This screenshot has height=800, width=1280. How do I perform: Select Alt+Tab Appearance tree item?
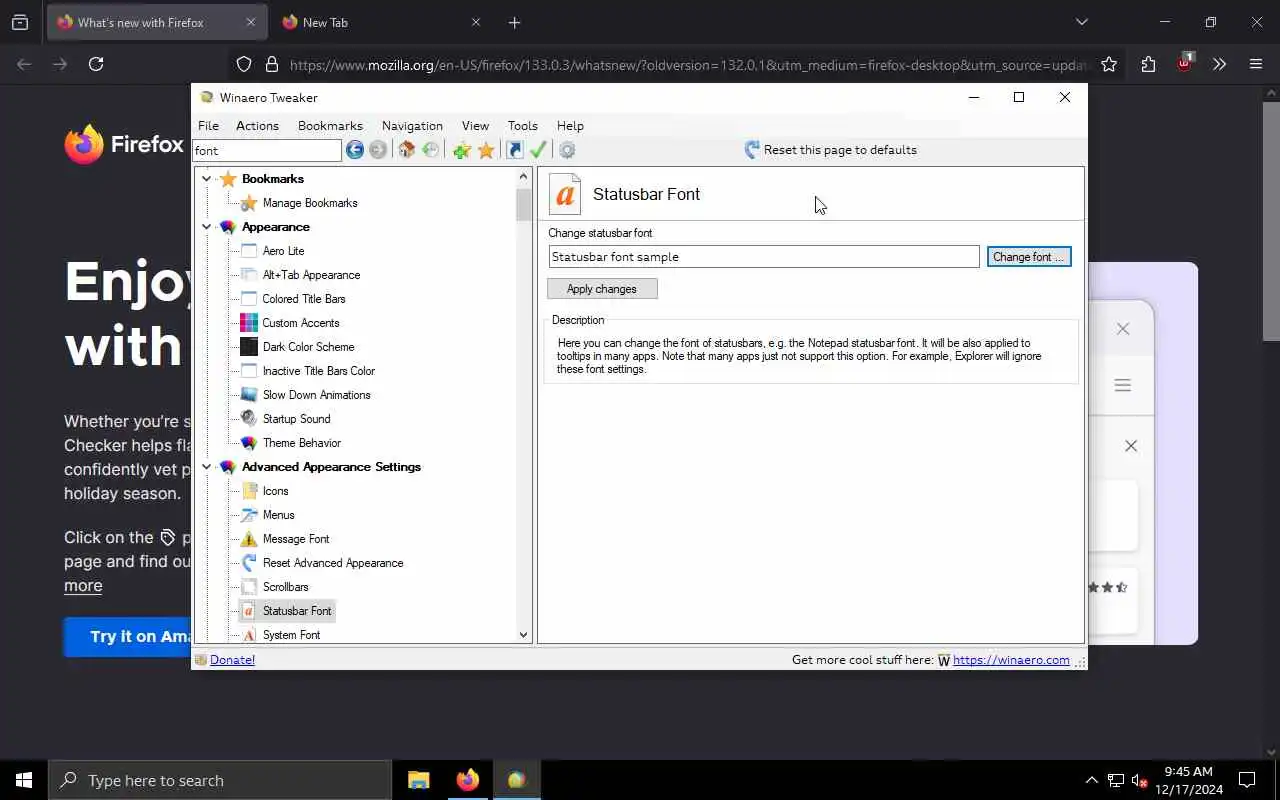(x=311, y=275)
